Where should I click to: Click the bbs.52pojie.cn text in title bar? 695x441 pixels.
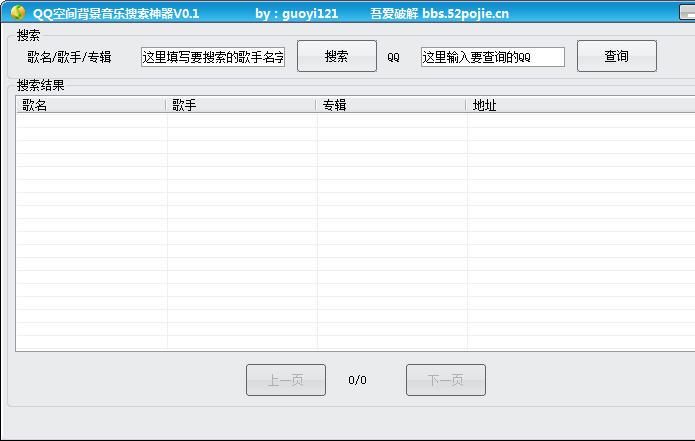click(x=465, y=13)
